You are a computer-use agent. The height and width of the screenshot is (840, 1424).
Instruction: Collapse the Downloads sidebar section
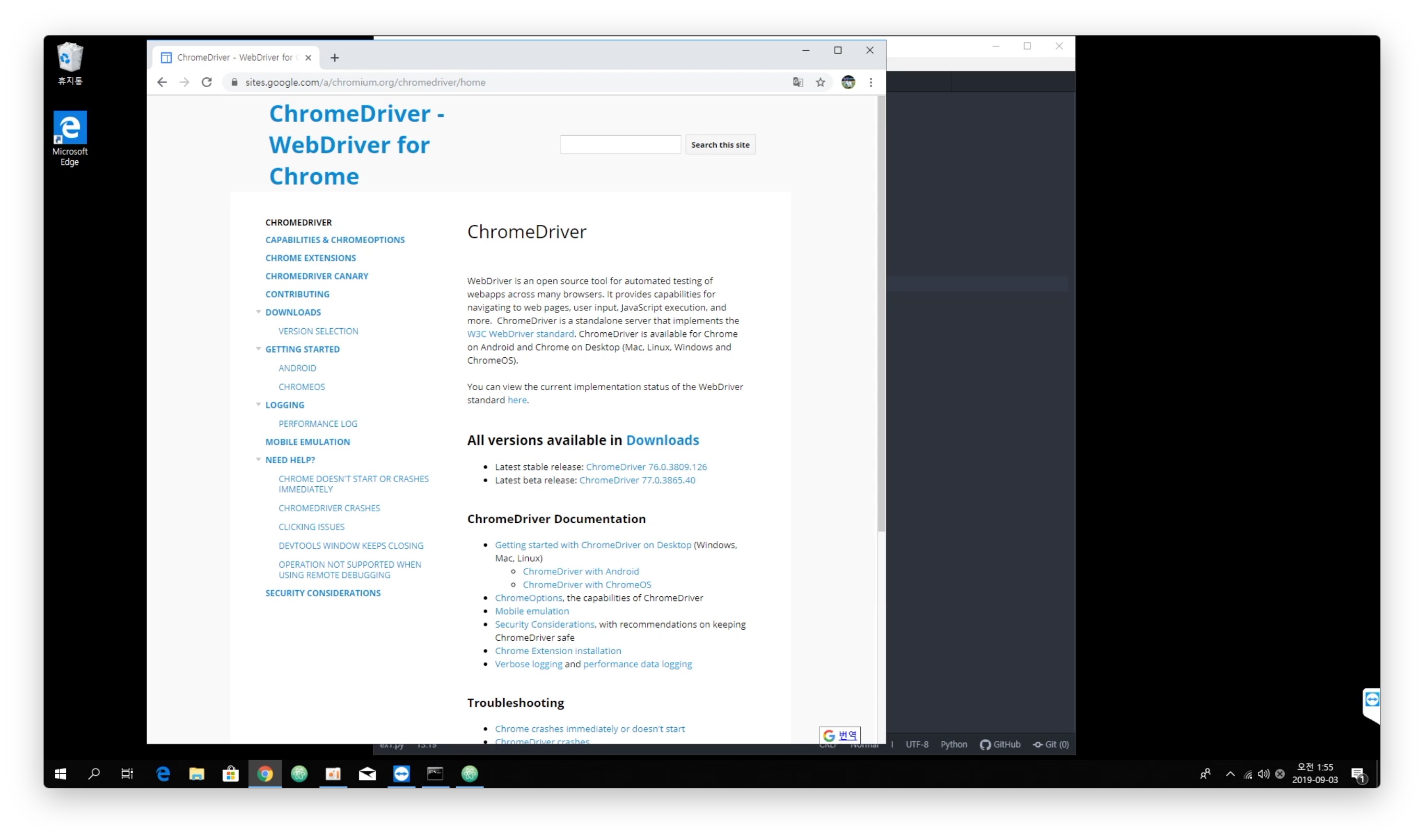click(258, 312)
